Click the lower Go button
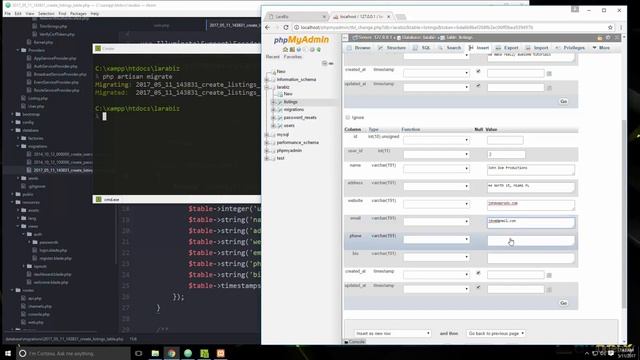This screenshot has height=360, width=640. (563, 303)
